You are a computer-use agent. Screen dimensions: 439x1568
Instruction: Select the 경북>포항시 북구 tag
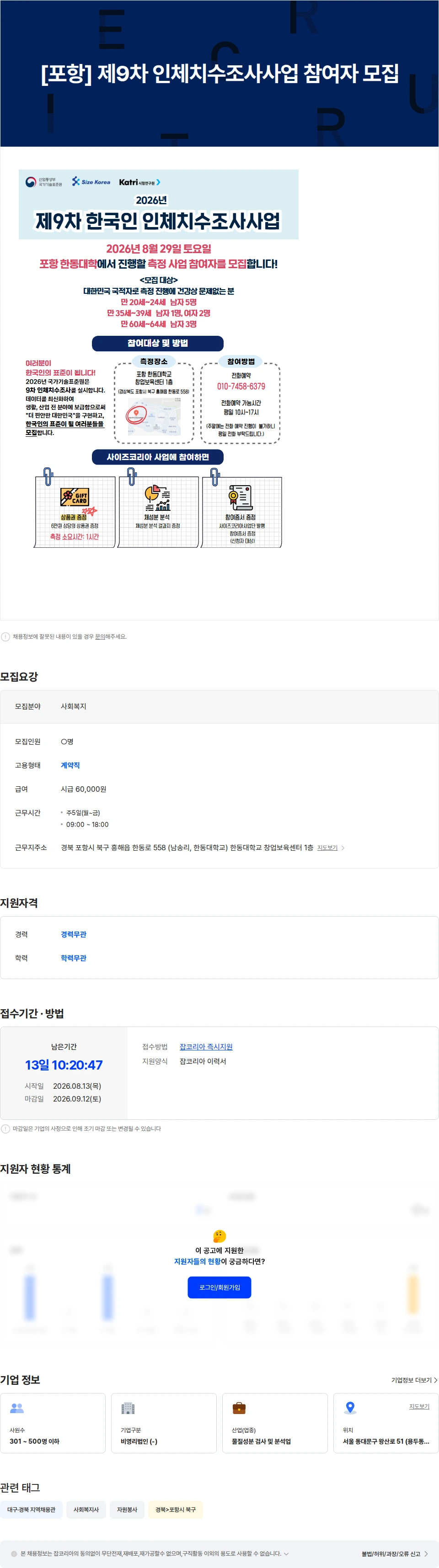[175, 1510]
